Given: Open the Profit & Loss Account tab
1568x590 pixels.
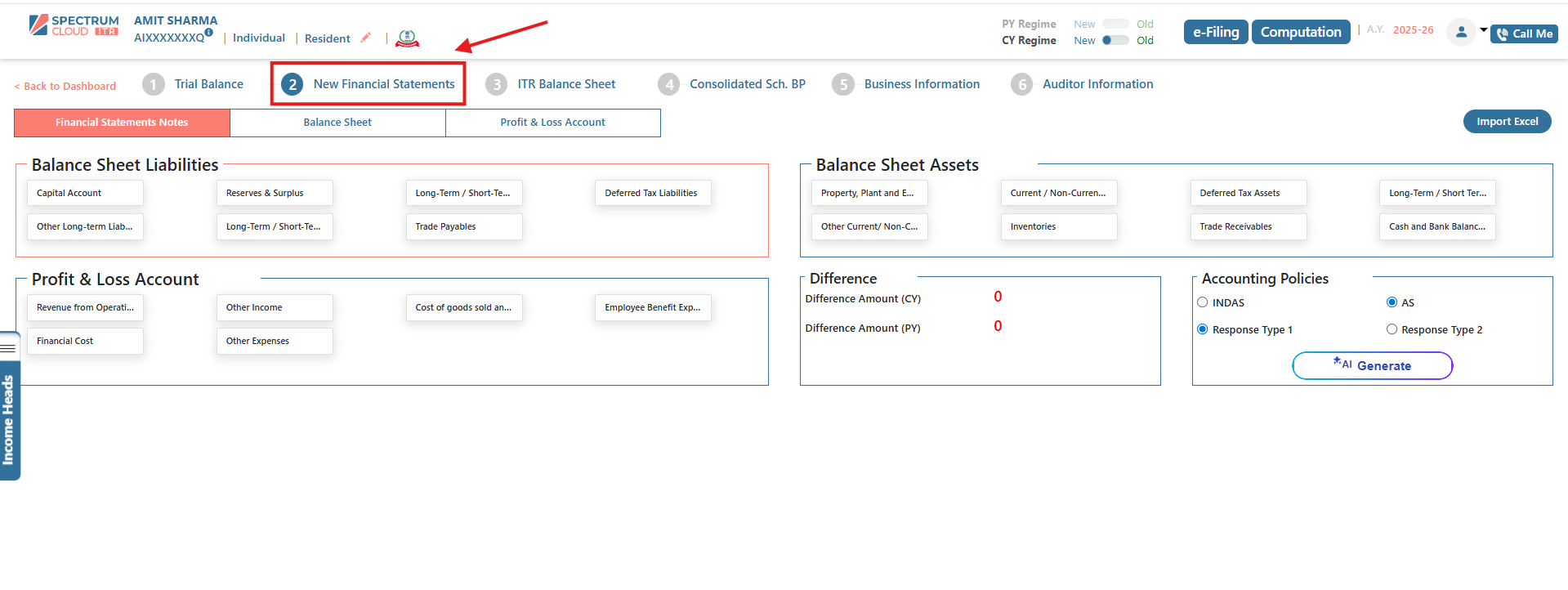Looking at the screenshot, I should (552, 123).
